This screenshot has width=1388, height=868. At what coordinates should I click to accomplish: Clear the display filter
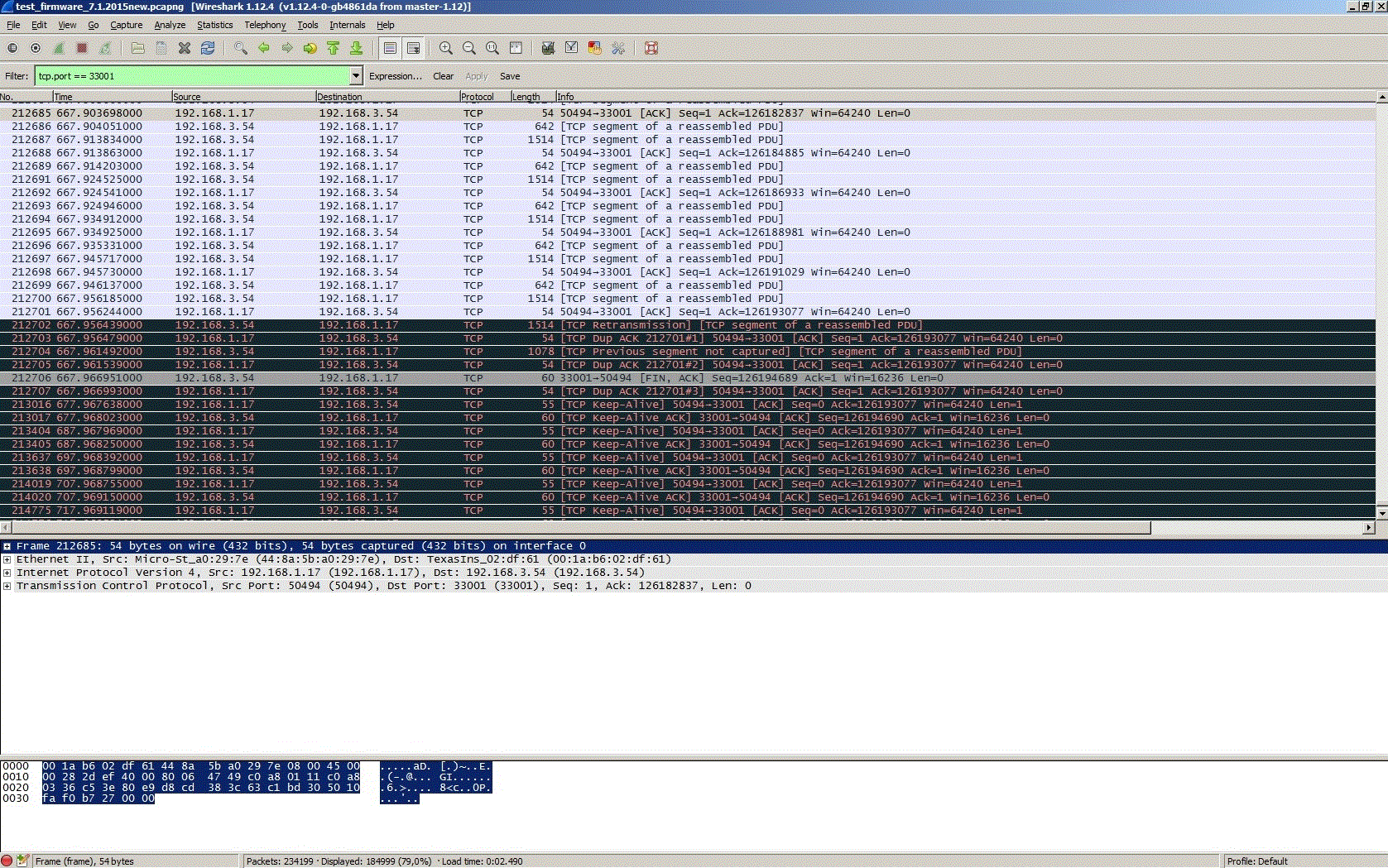(x=443, y=76)
